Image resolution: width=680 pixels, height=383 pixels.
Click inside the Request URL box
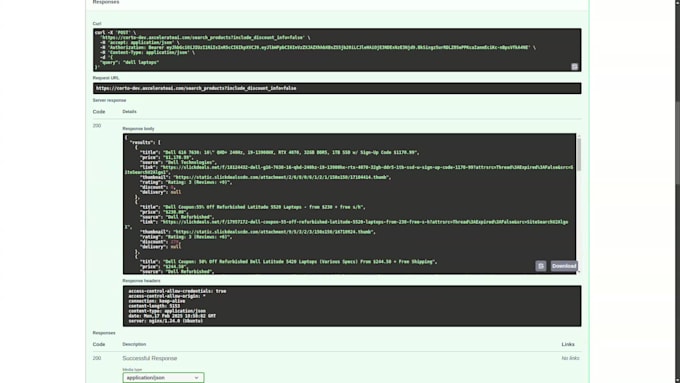[x=337, y=88]
